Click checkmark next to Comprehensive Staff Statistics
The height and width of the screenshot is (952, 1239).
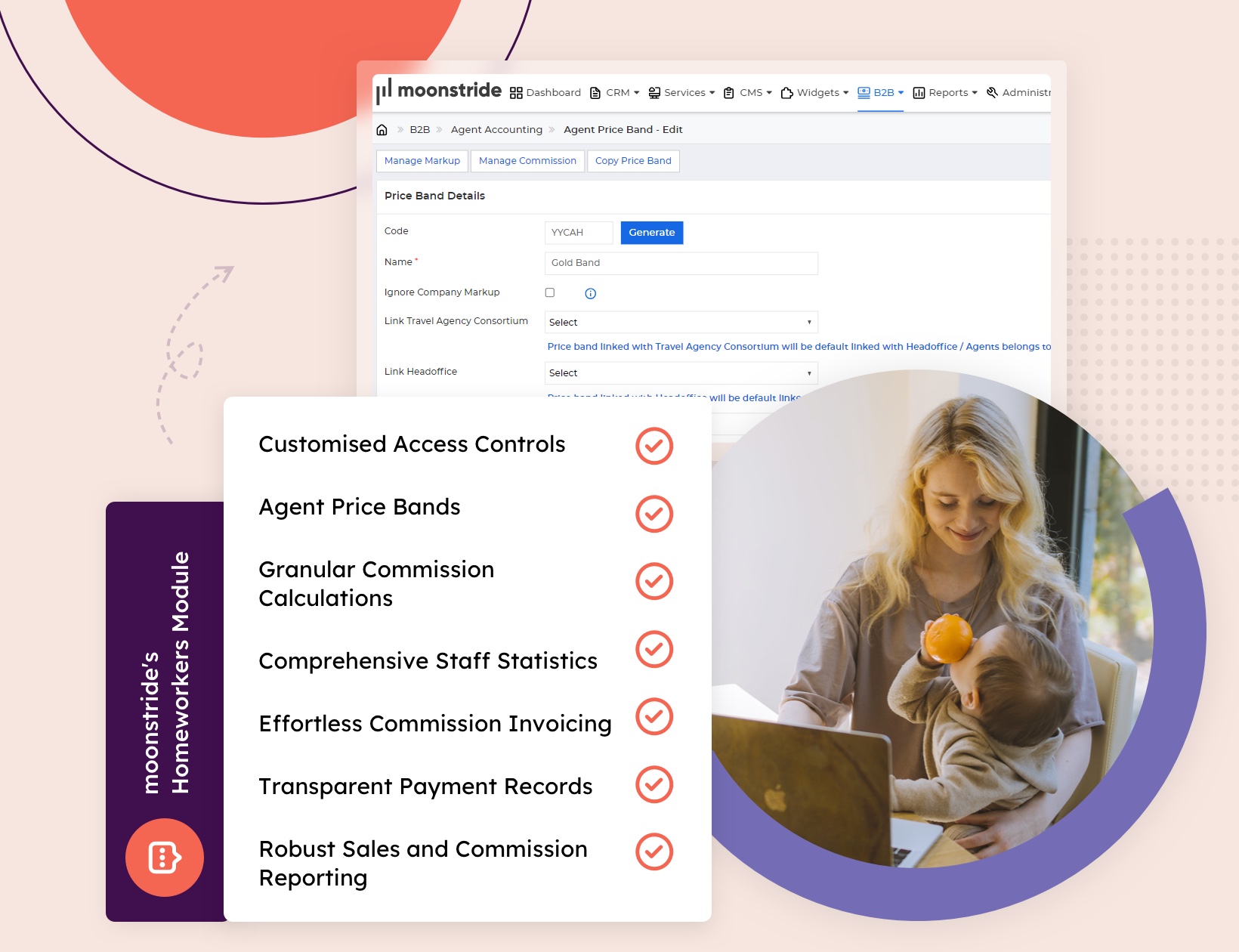click(x=654, y=649)
